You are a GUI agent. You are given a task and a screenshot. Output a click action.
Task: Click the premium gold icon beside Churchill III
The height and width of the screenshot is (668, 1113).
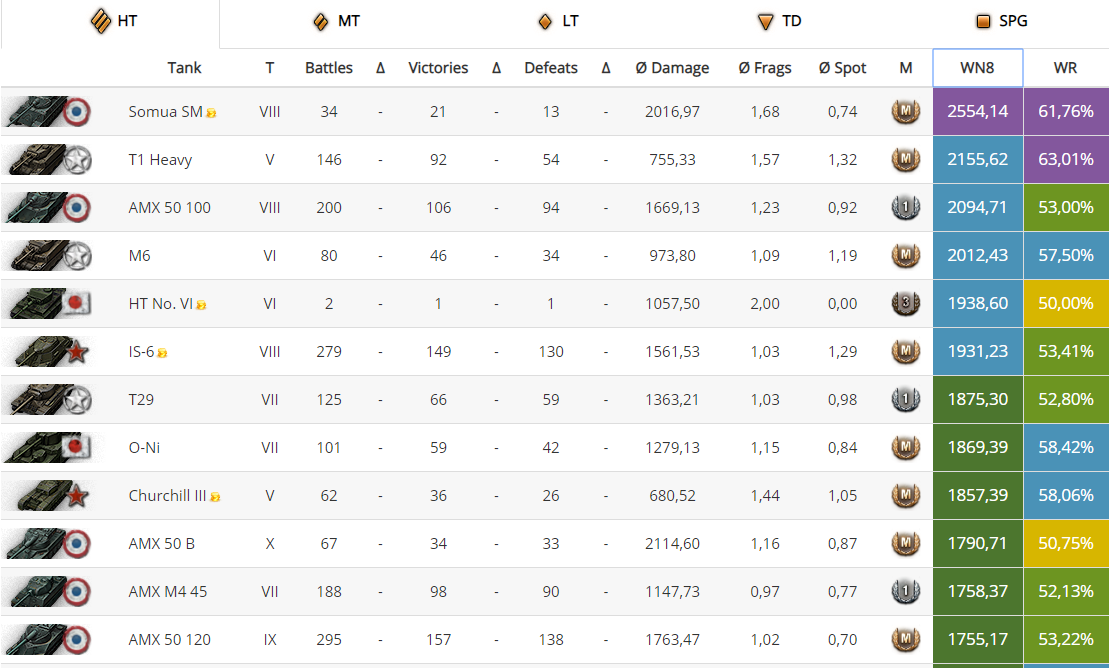tap(215, 498)
